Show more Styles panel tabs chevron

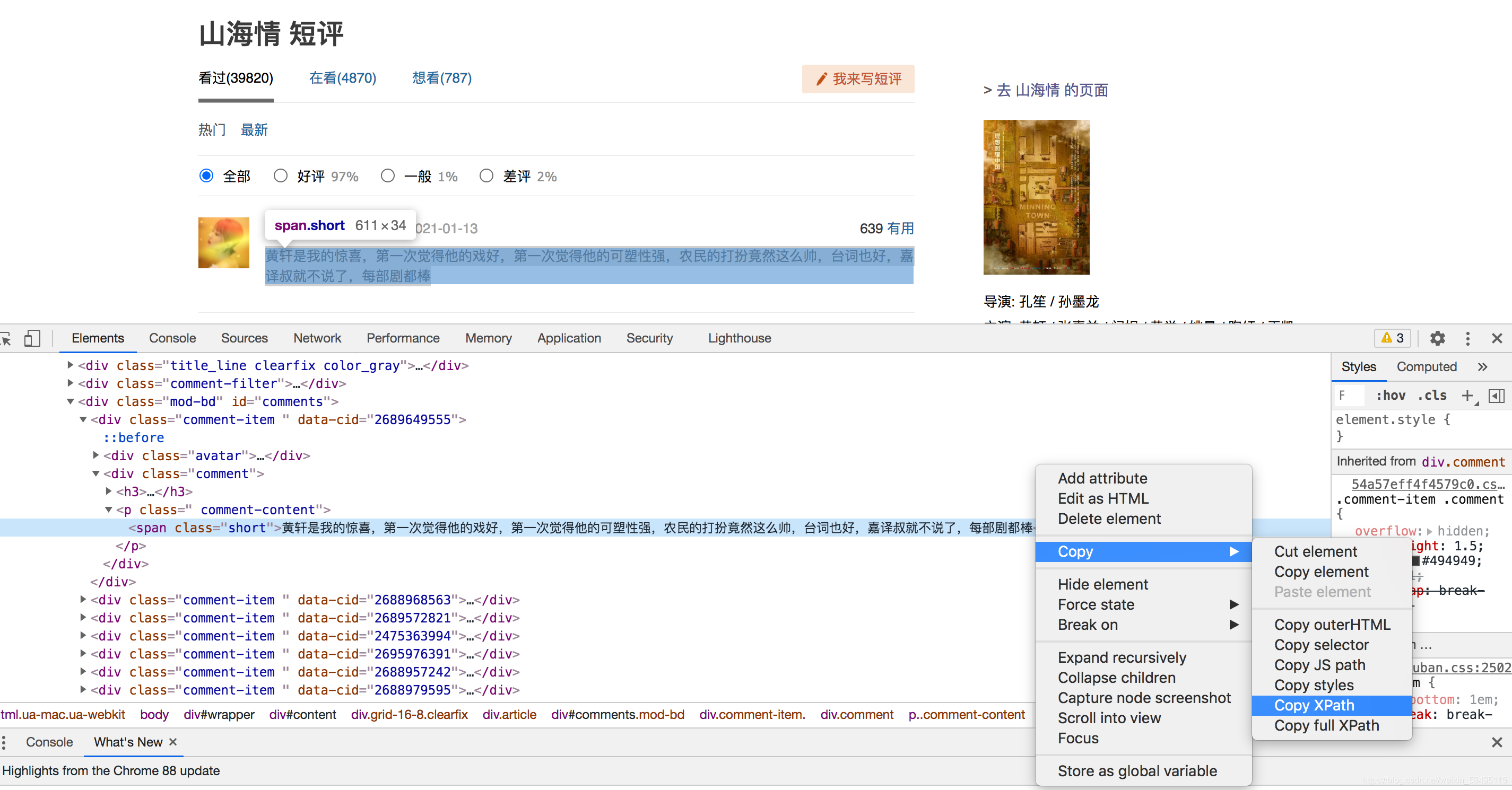tap(1483, 367)
